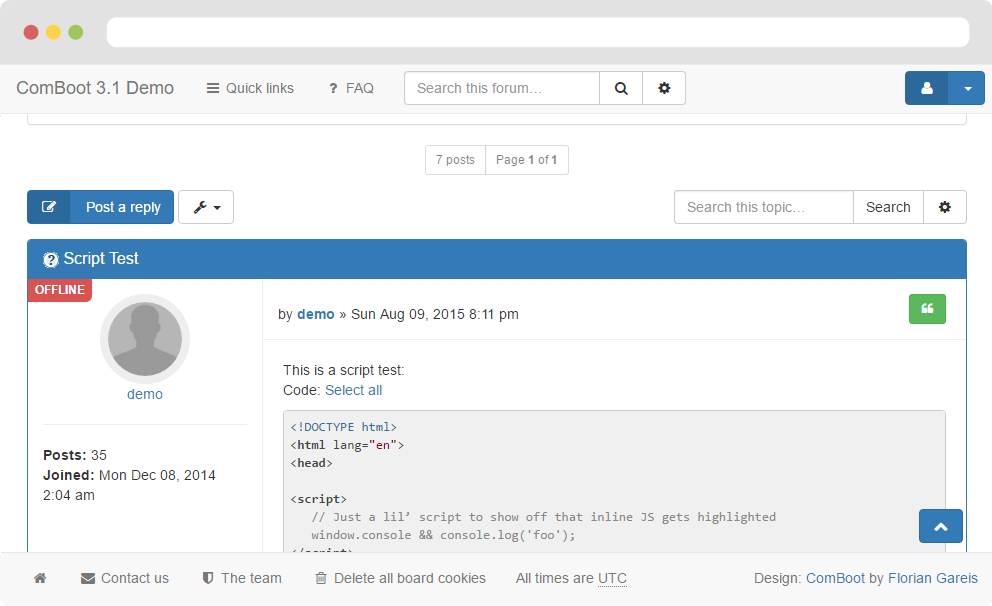The image size is (992, 606).
Task: Click the Post a reply button
Action: [123, 207]
